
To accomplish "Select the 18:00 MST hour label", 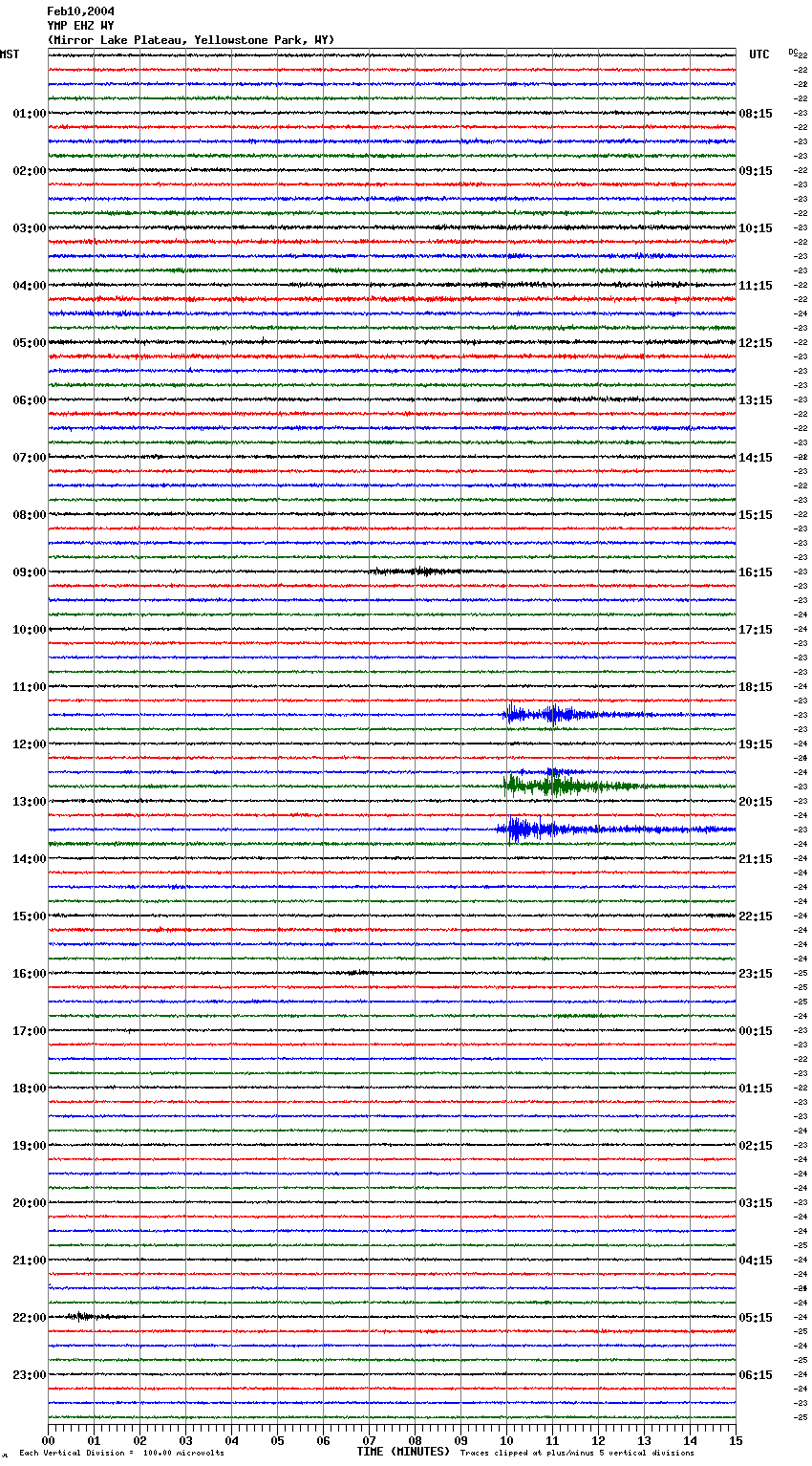I will [30, 1089].
